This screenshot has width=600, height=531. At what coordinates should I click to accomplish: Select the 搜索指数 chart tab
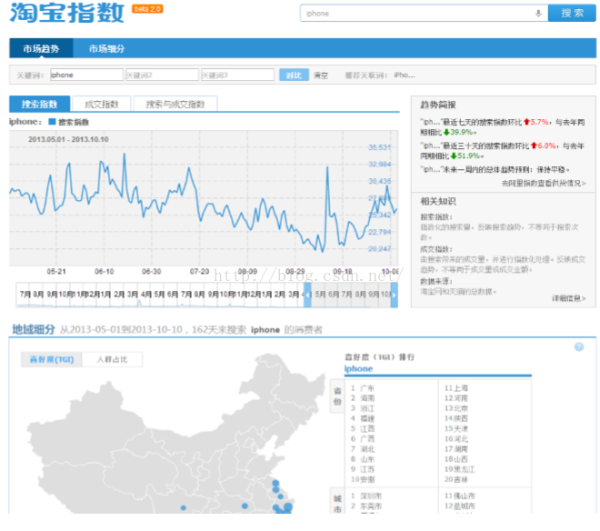(40, 104)
